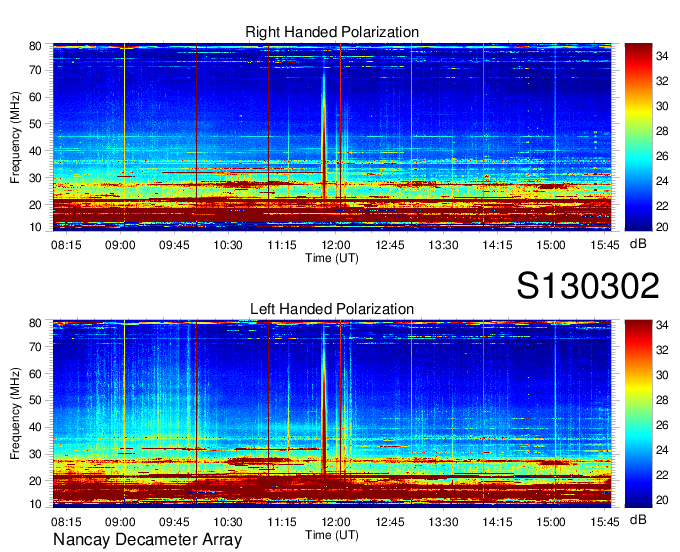The width and height of the screenshot is (680, 552).
Task: Click the '70' frequency tick of left-handed panel
Action: pyautogui.click(x=35, y=346)
